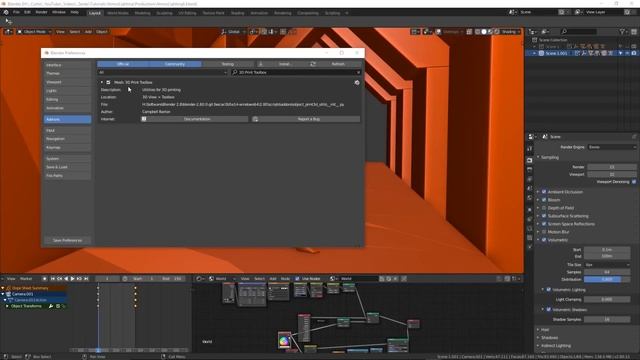Jump to the timeline end frame

tap(86, 279)
